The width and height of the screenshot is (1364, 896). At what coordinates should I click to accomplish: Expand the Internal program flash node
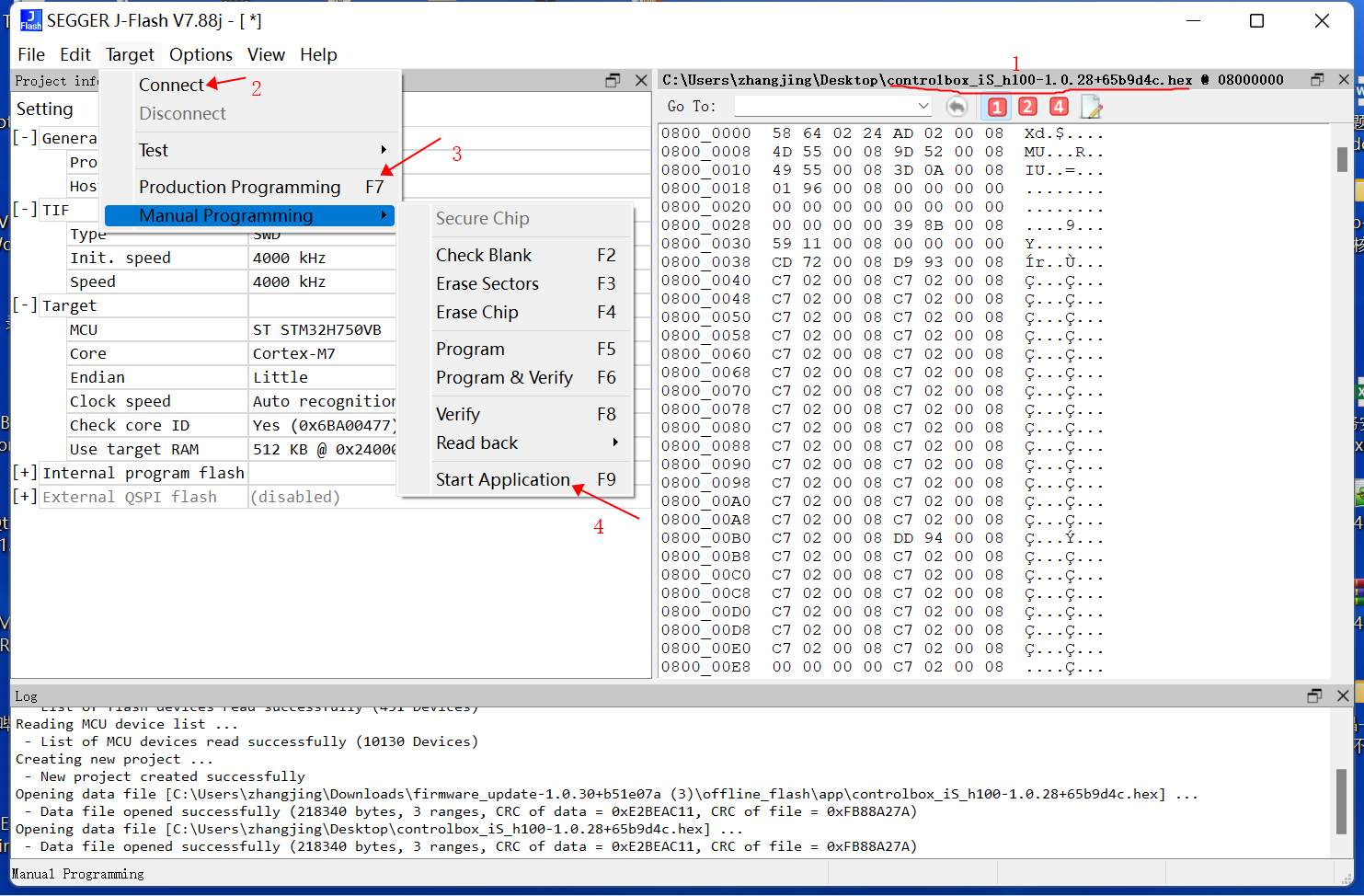pos(25,473)
